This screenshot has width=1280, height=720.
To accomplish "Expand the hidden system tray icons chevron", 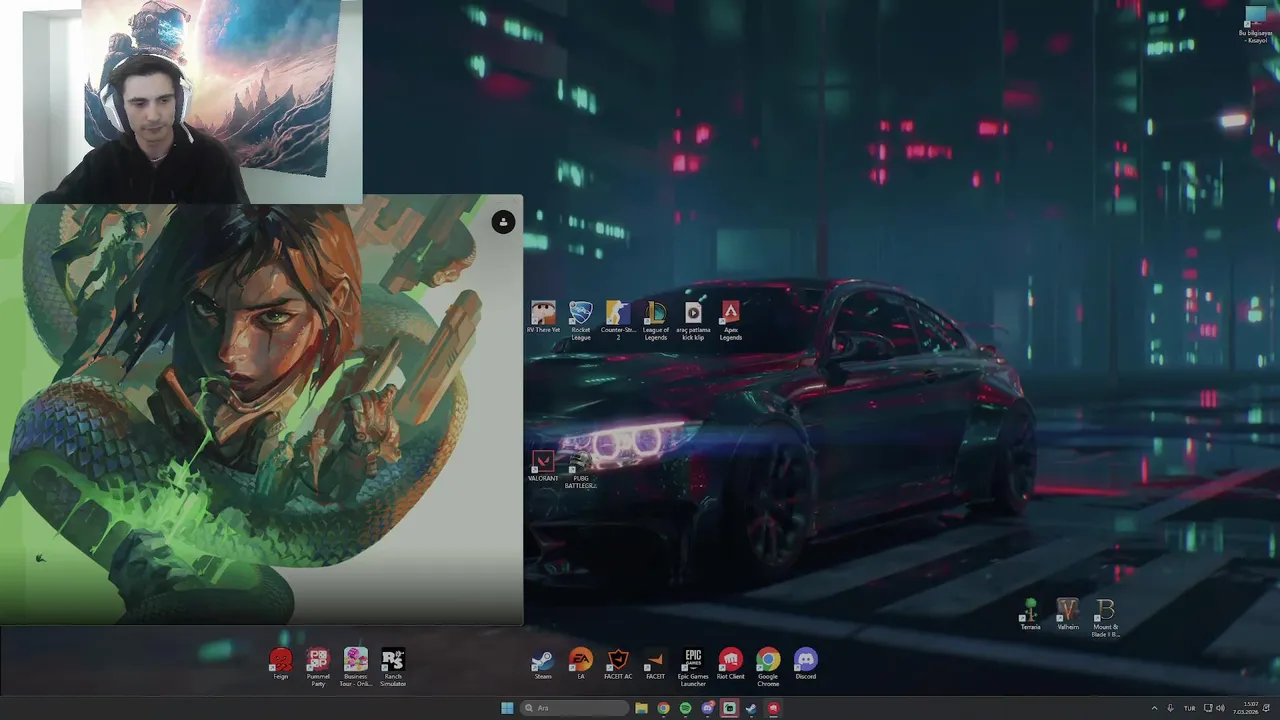I will point(1155,708).
